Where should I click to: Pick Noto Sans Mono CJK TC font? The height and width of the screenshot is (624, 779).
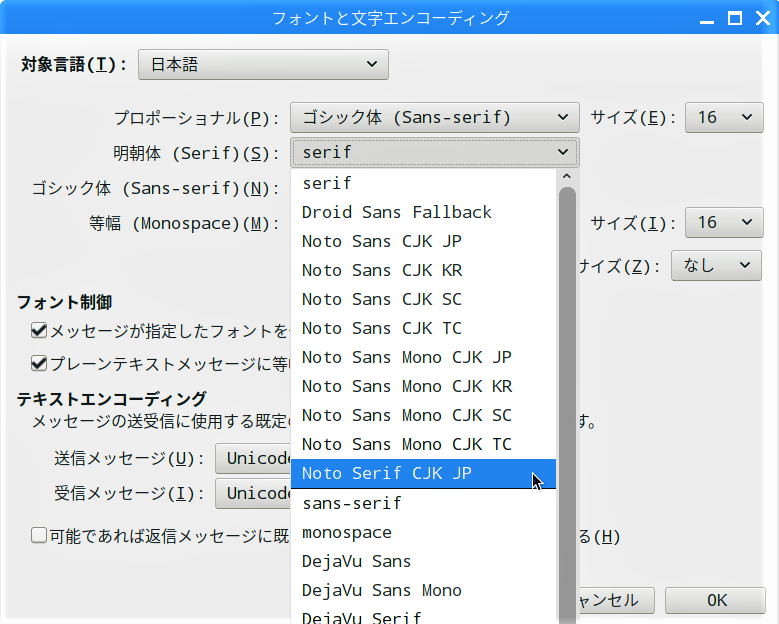click(x=423, y=444)
